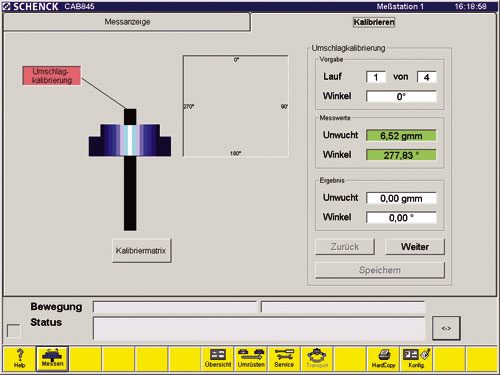Click the grayed Transport icon
The height and width of the screenshot is (375, 500).
317,359
